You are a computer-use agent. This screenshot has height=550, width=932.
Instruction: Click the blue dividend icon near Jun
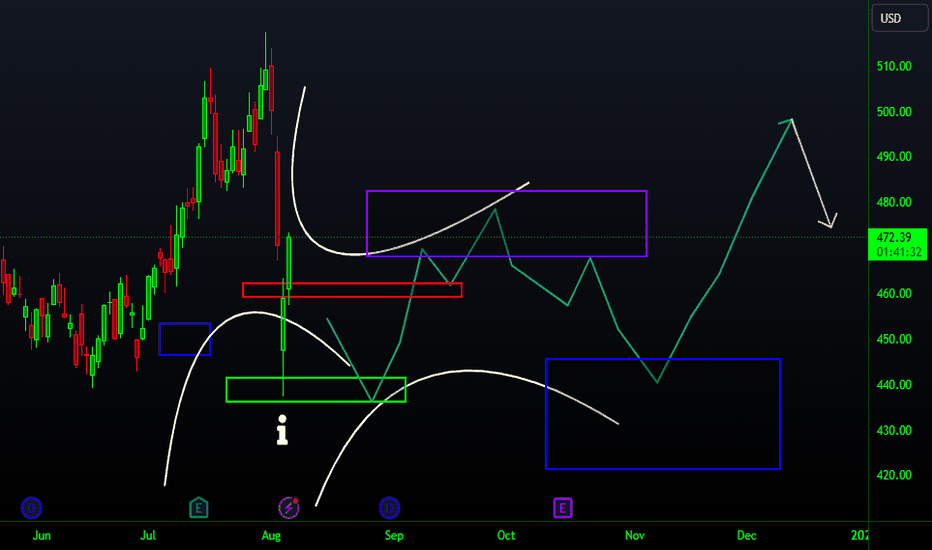point(32,508)
